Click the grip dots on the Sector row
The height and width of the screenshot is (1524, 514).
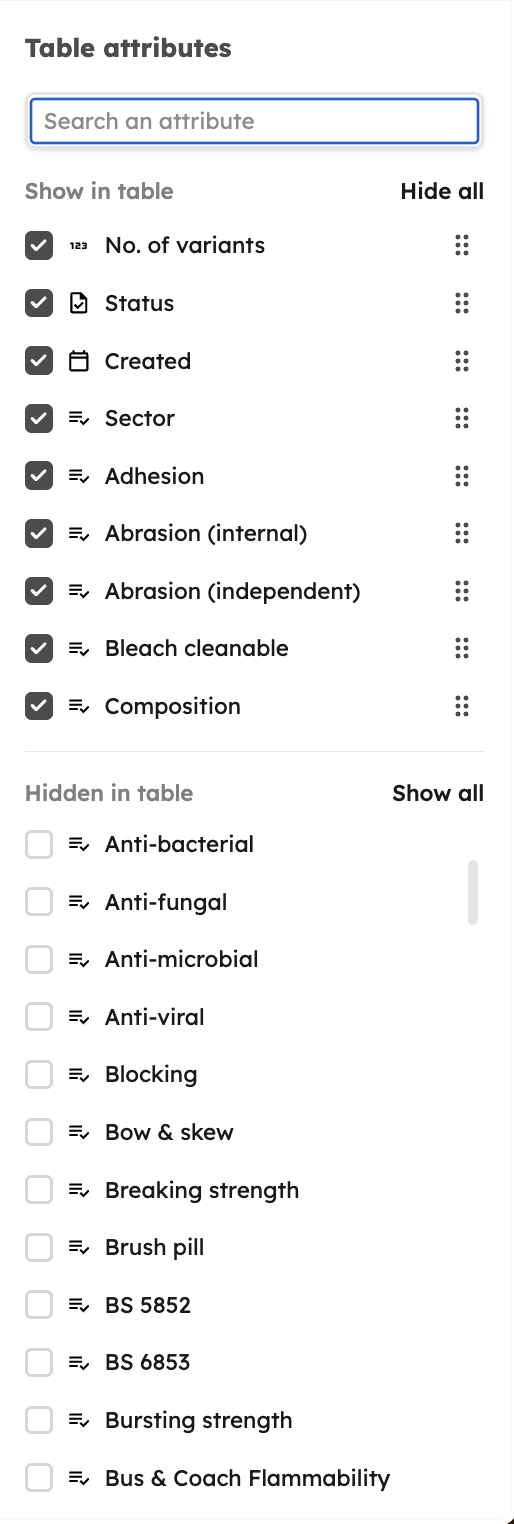pyautogui.click(x=461, y=419)
